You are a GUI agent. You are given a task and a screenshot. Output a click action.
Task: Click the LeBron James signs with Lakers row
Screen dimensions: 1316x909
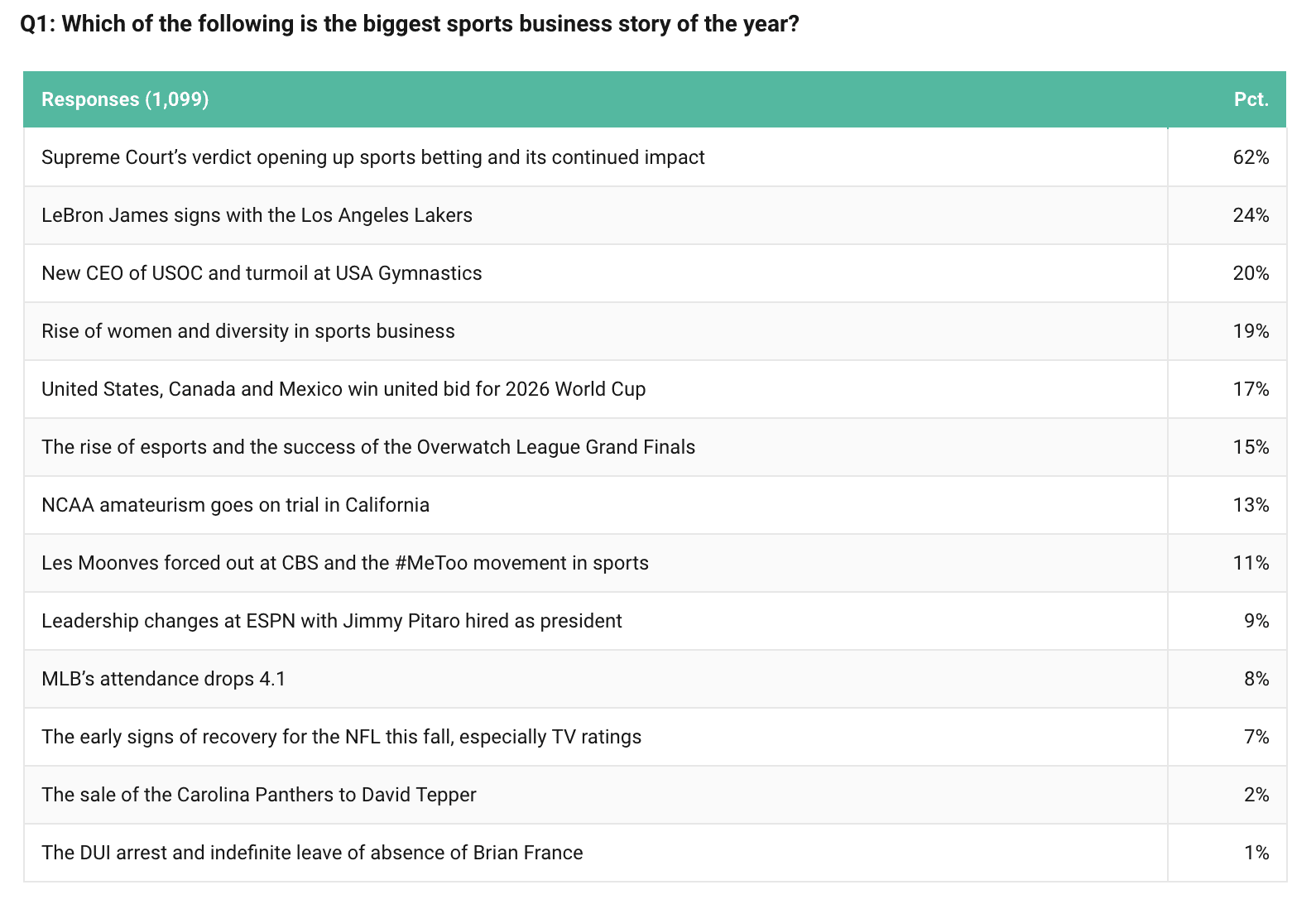click(257, 215)
